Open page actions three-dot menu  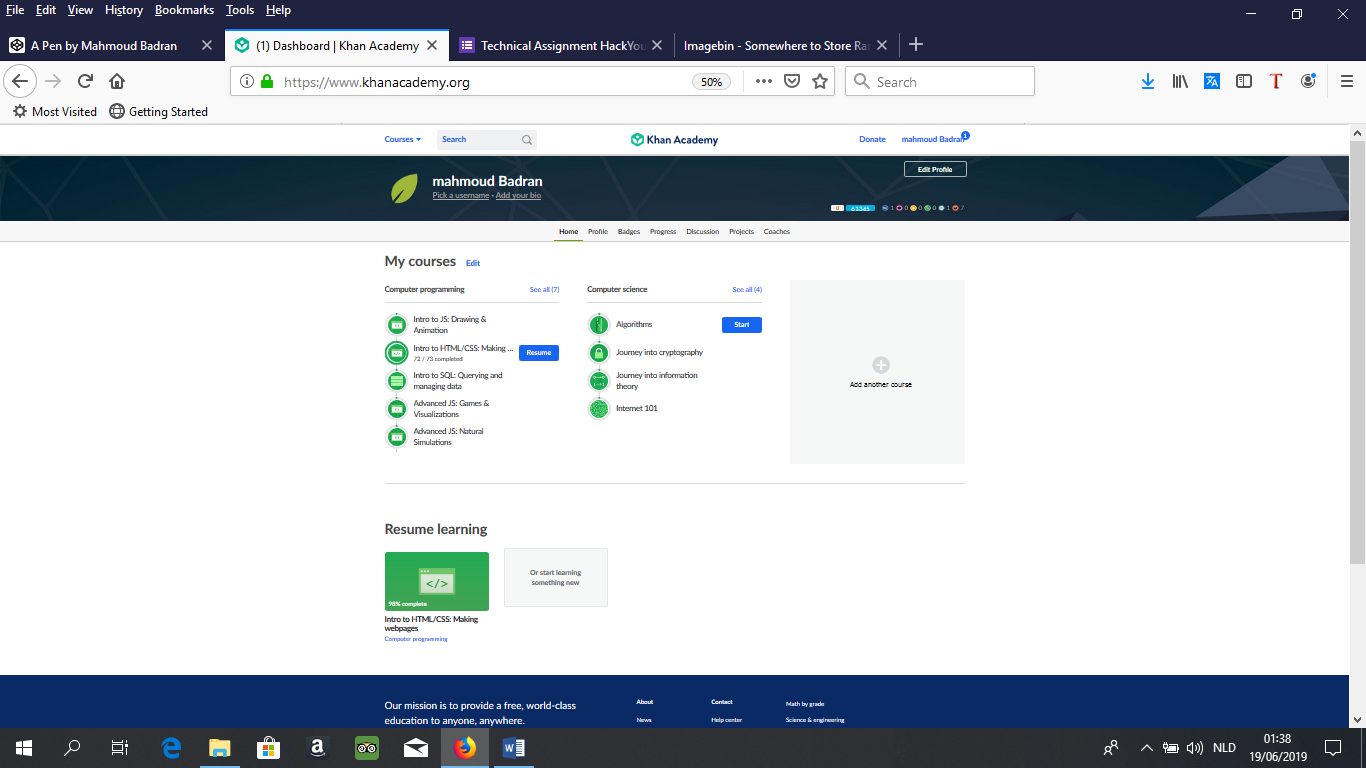(763, 82)
